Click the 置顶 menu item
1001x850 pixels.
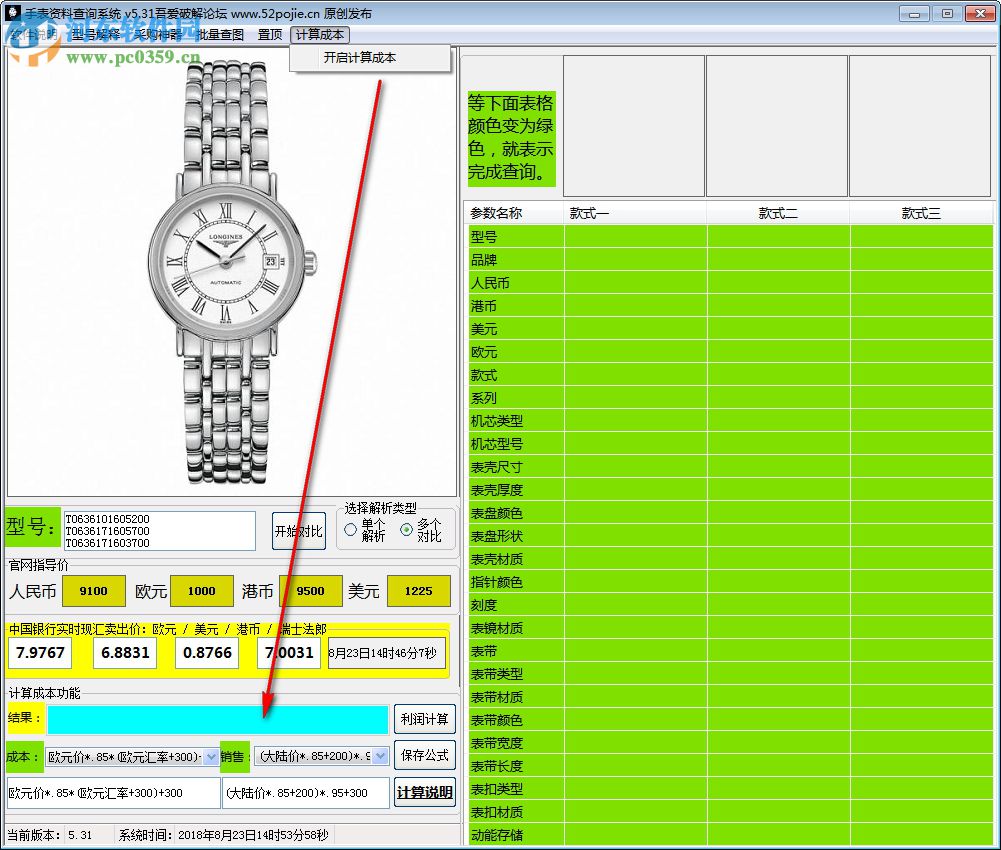[269, 34]
